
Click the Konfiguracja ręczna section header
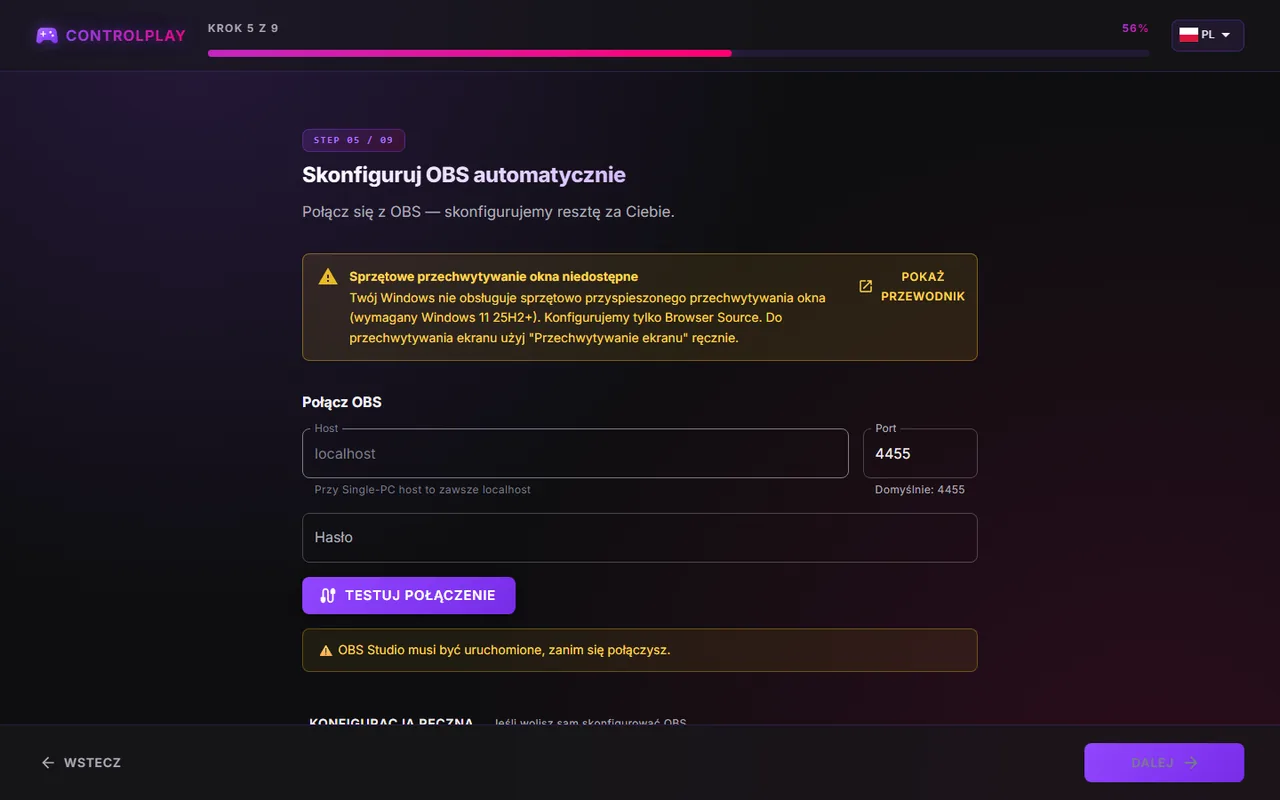click(391, 721)
